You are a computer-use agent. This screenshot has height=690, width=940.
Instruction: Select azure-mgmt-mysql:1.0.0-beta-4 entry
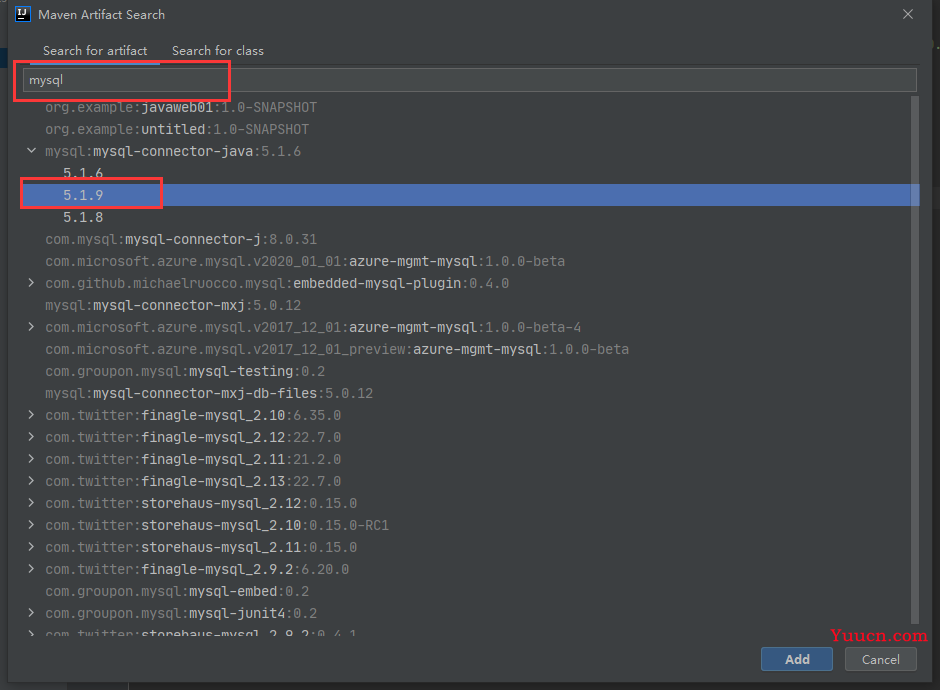click(313, 327)
